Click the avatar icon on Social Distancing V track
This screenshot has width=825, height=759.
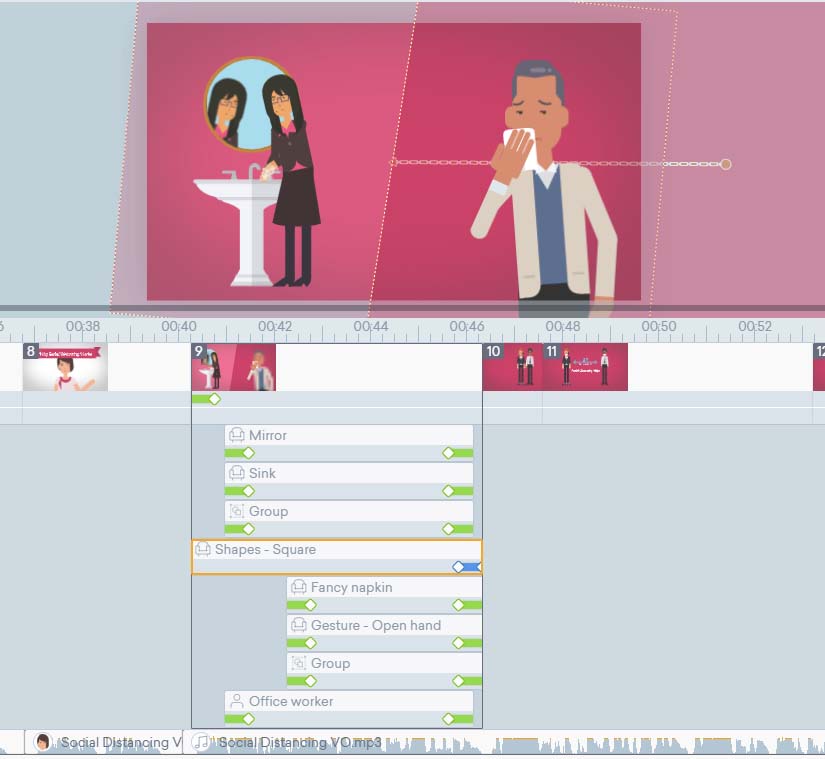(42, 742)
